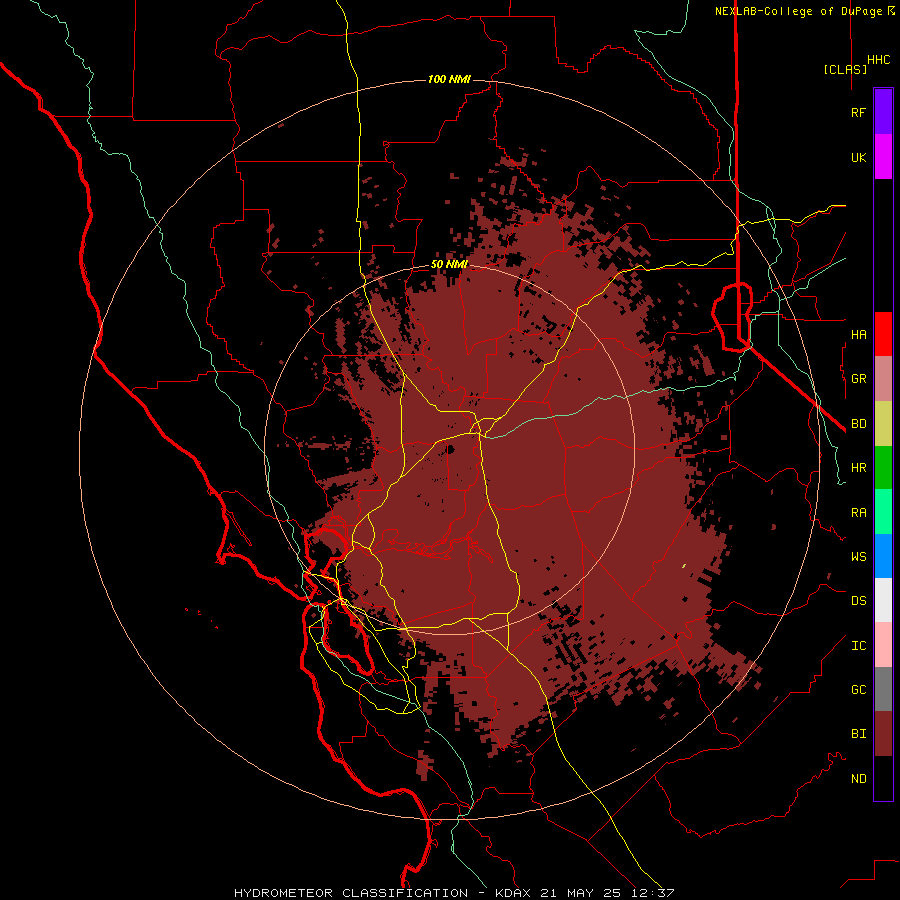Viewport: 900px width, 900px height.
Task: Click the BI legend label
Action: coord(859,734)
